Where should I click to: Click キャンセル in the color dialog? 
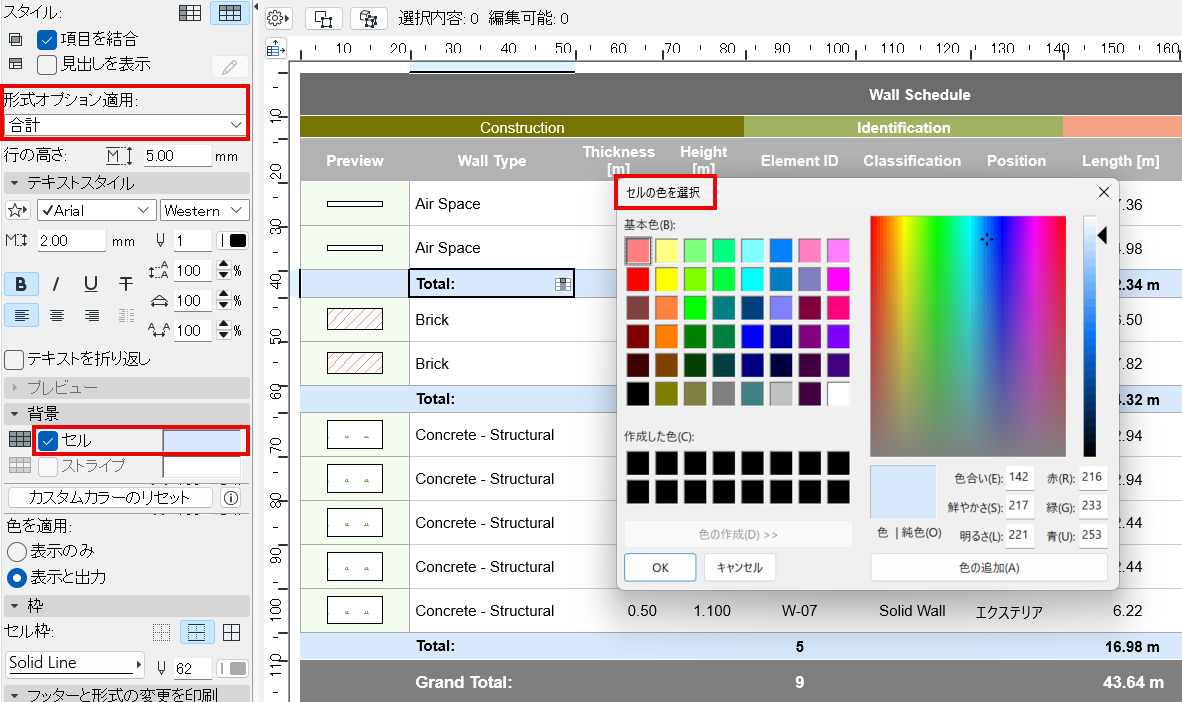(740, 568)
